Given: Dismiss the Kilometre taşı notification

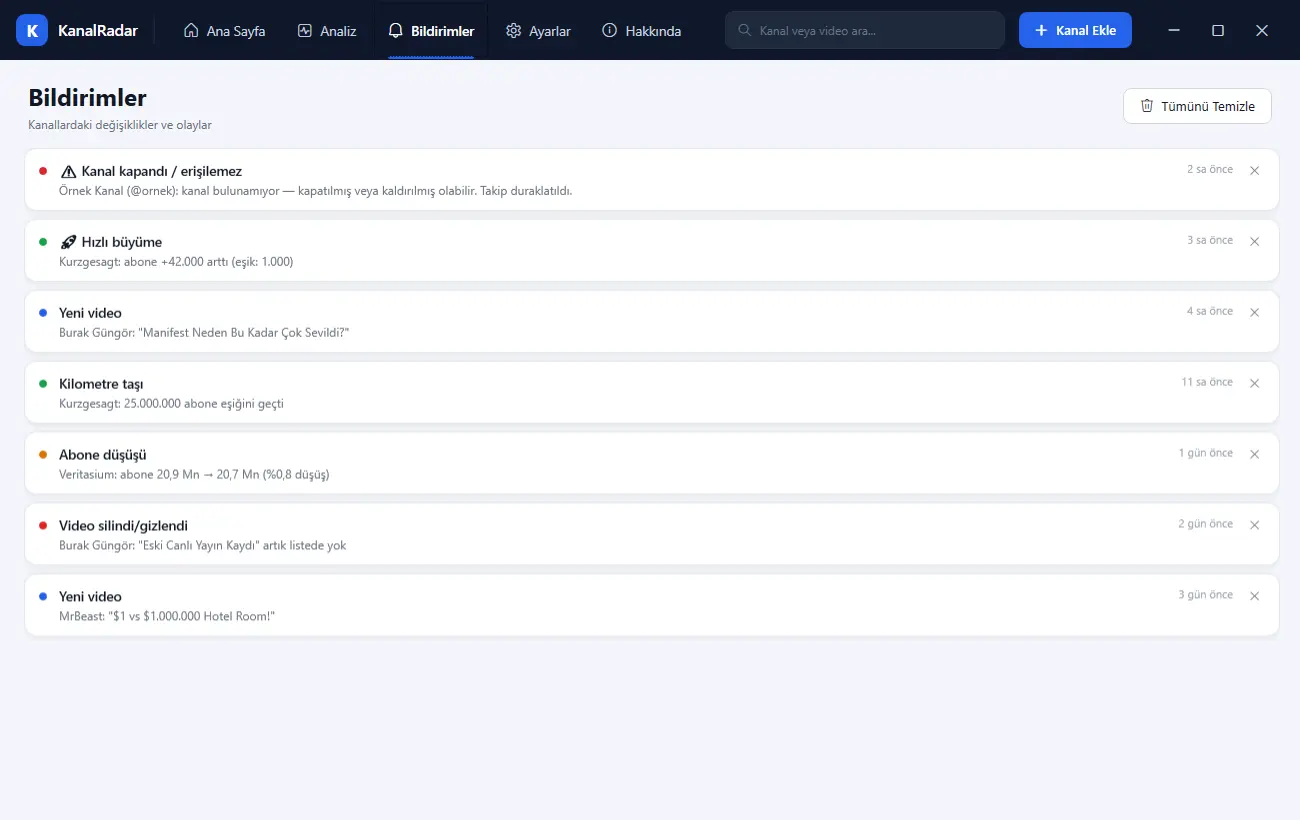Looking at the screenshot, I should click(1255, 384).
